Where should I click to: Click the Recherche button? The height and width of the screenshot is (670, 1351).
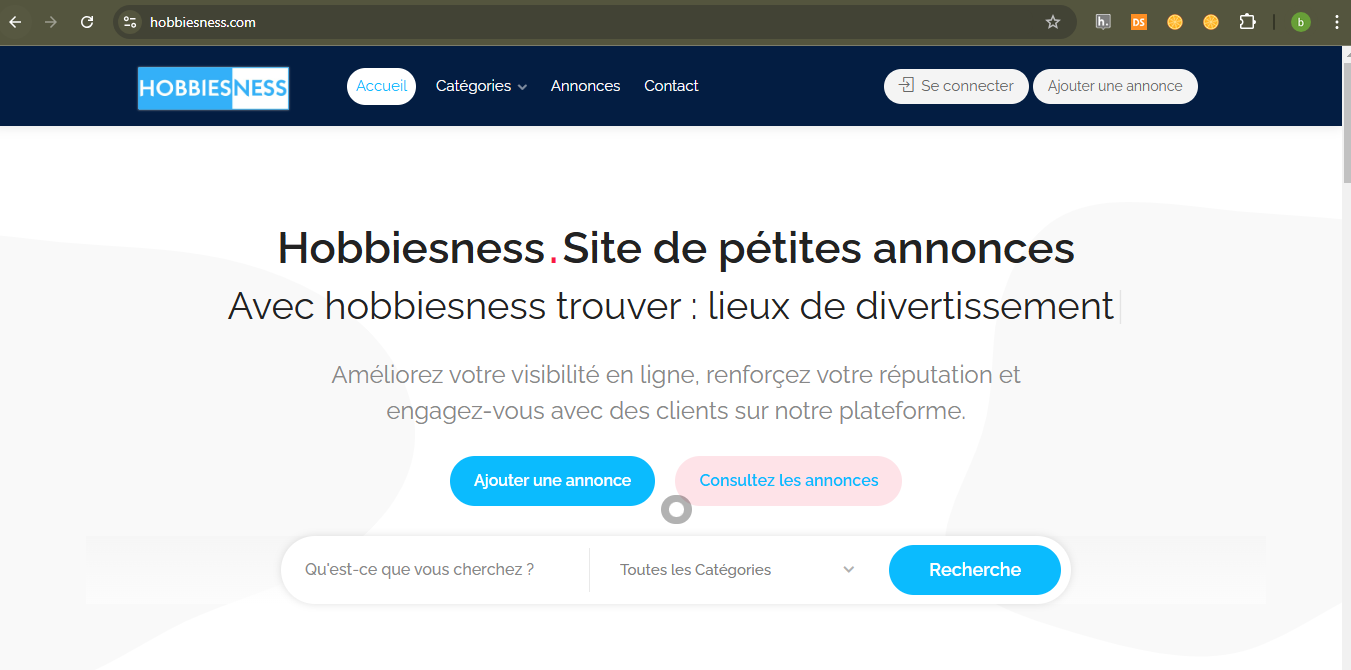(975, 570)
